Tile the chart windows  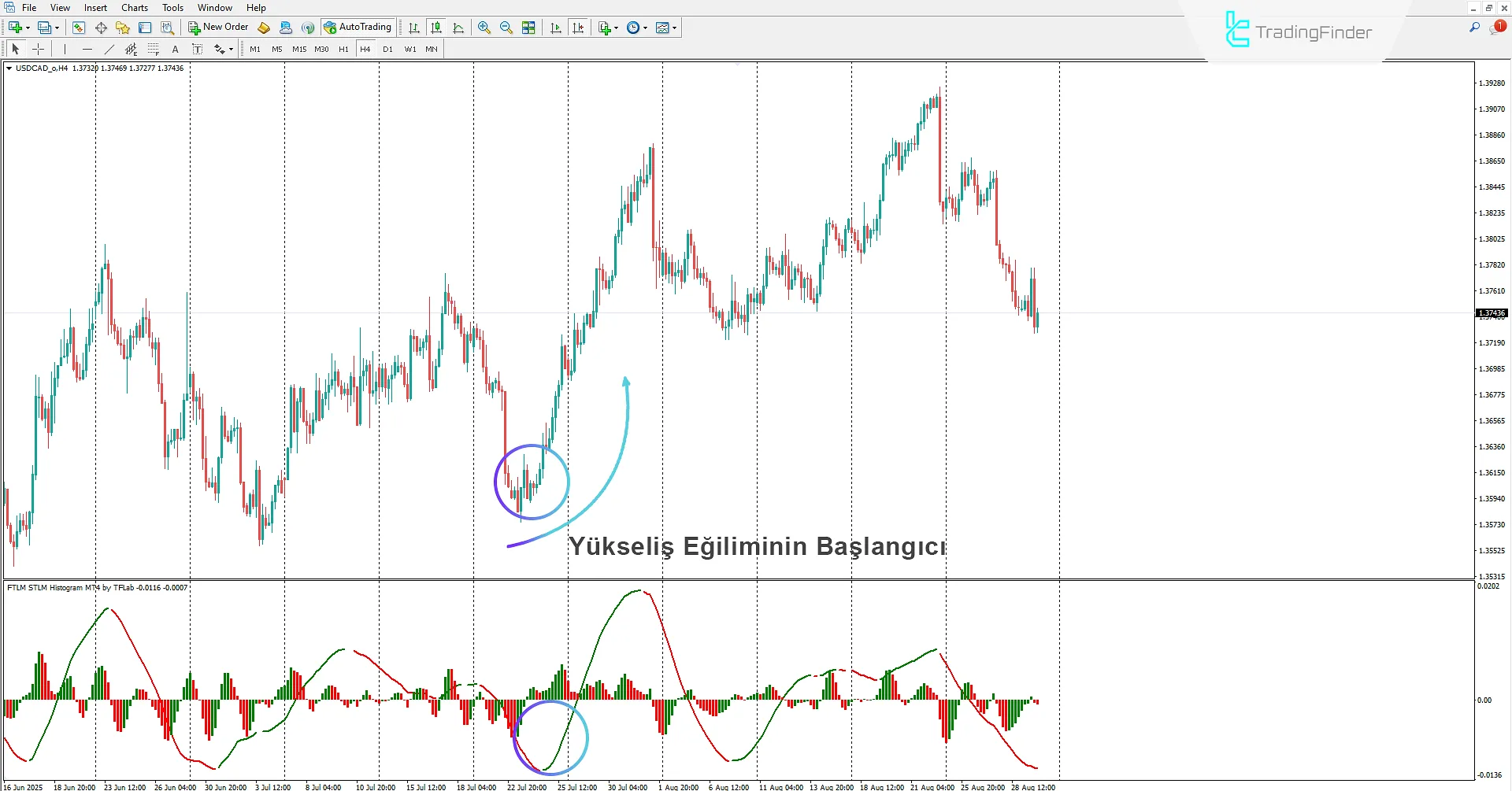[x=528, y=27]
